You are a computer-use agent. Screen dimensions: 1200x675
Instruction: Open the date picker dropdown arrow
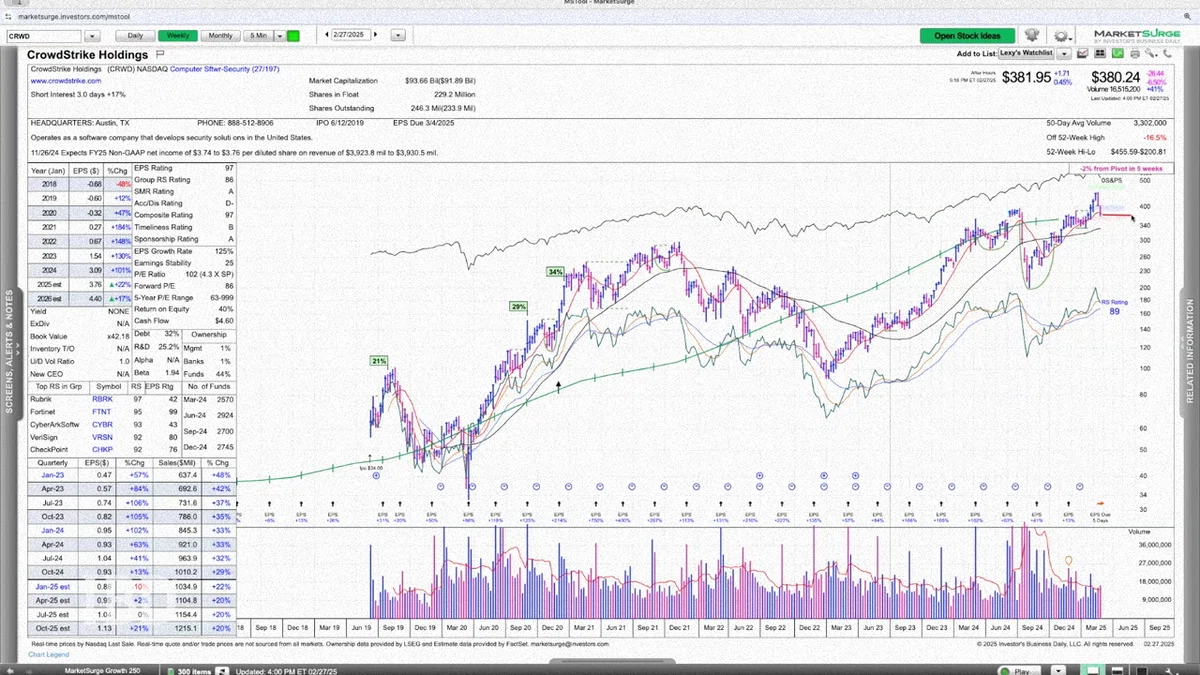point(398,35)
